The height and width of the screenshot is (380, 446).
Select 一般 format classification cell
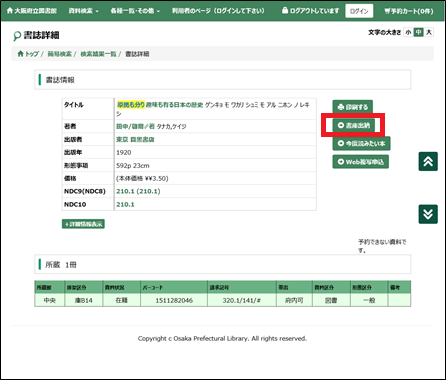pyautogui.click(x=369, y=300)
